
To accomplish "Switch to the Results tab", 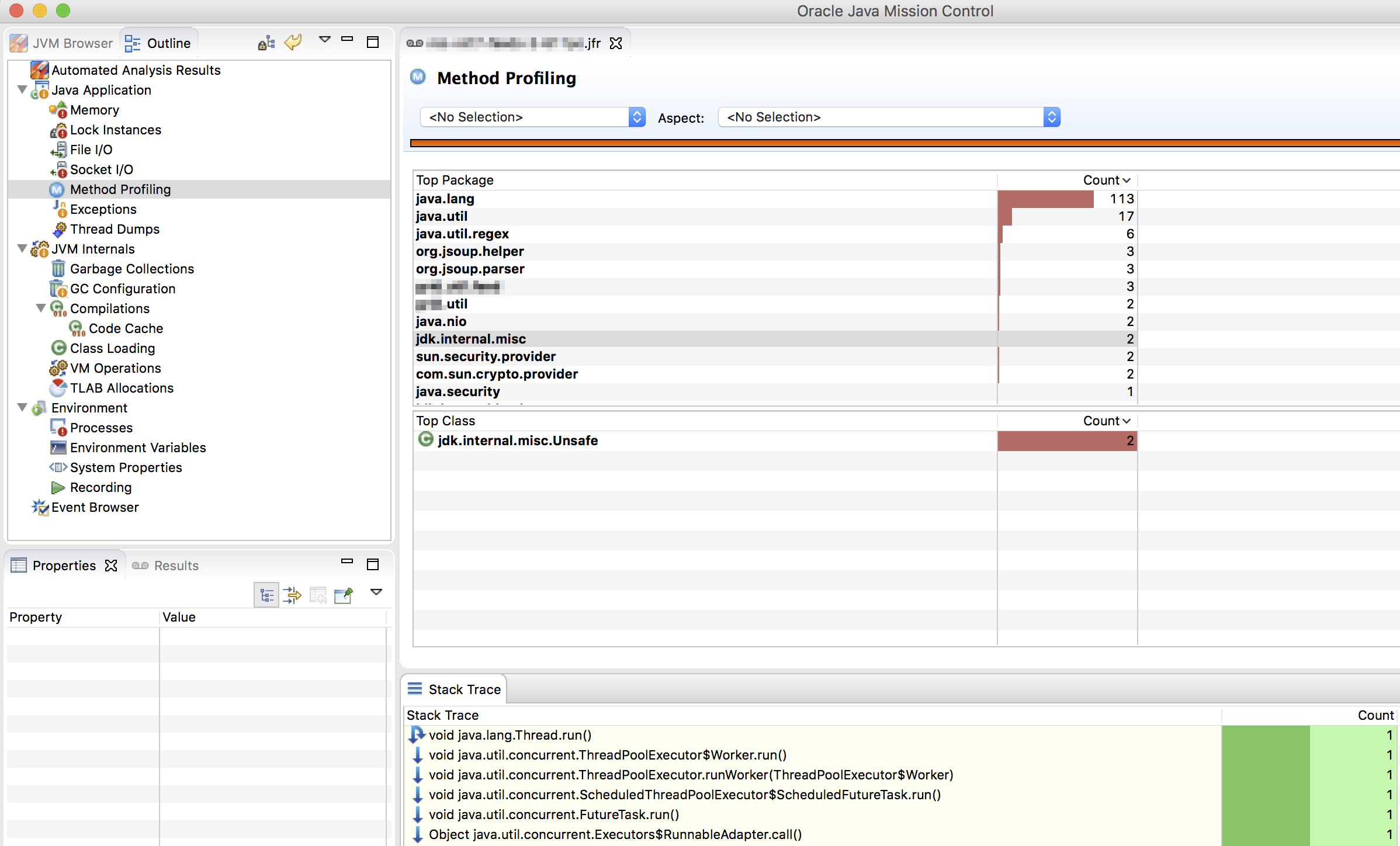I will tap(166, 566).
